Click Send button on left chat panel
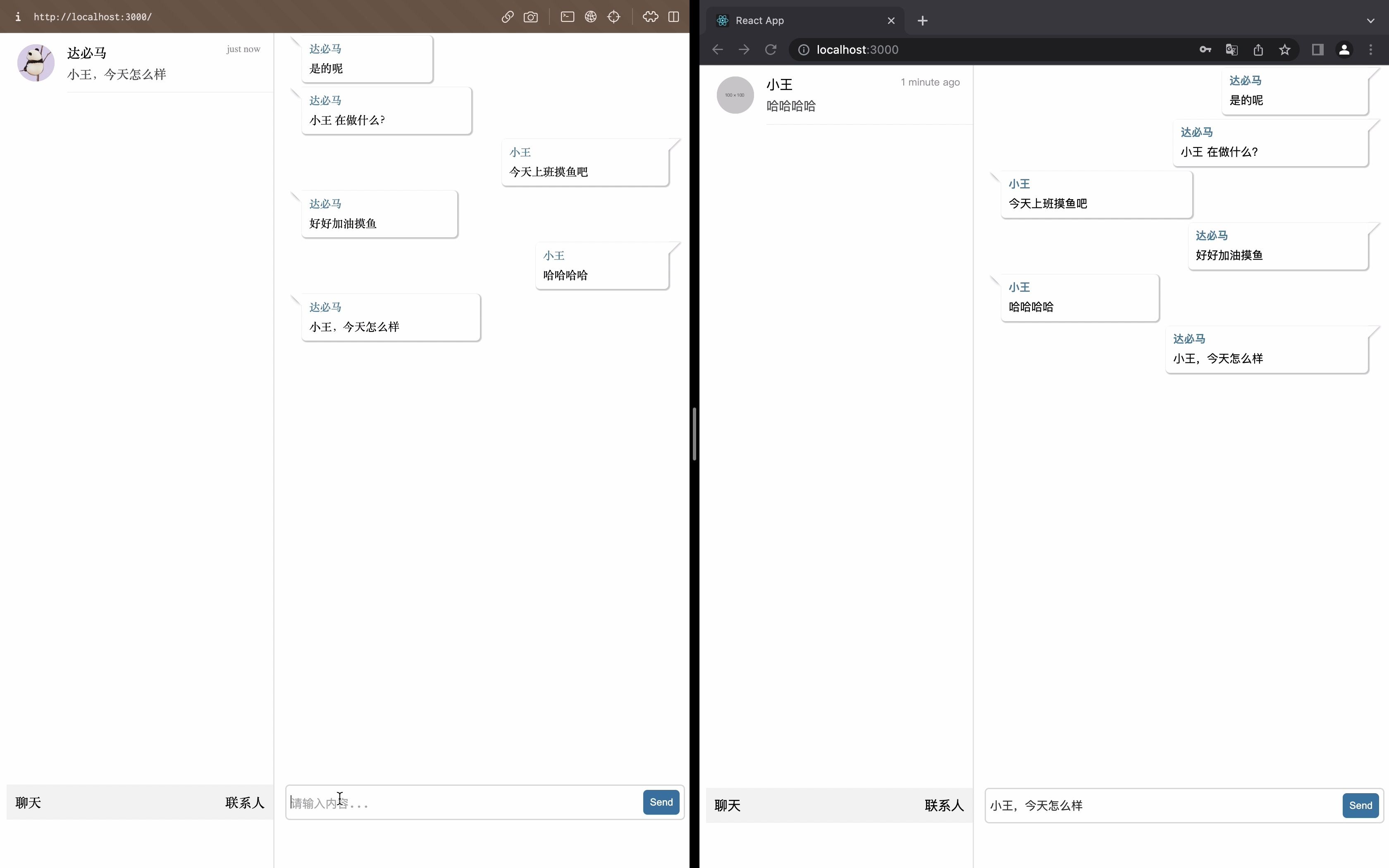Screen dimensions: 1389x868 [662, 801]
